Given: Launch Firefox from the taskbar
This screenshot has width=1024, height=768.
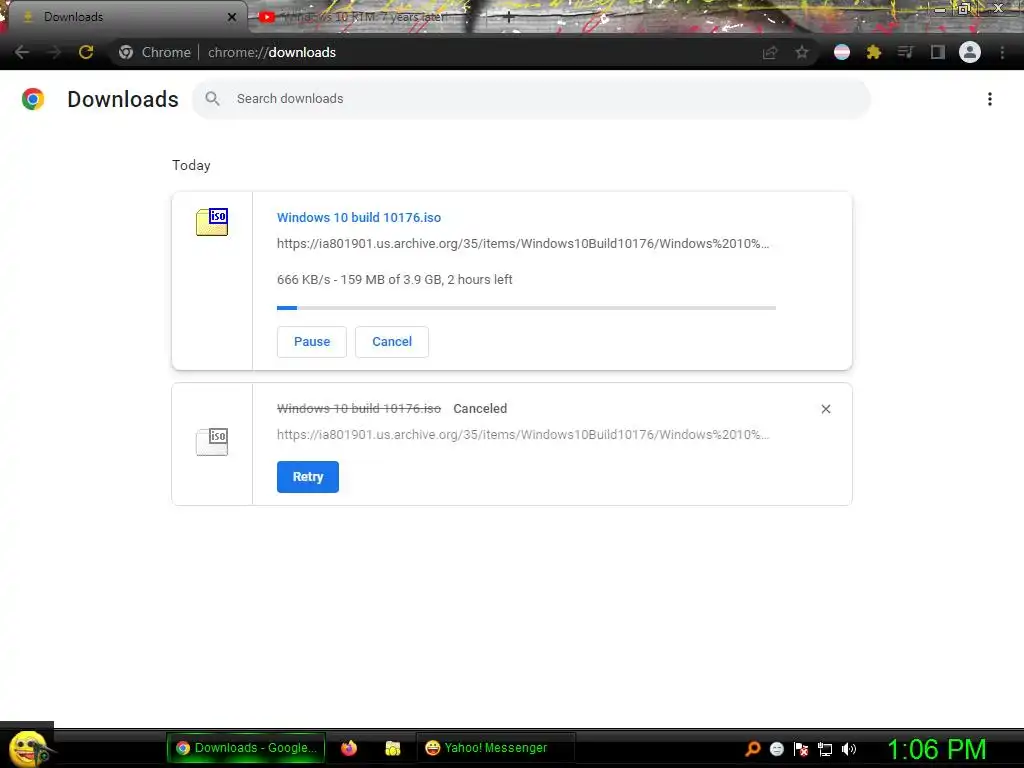Looking at the screenshot, I should (x=349, y=748).
